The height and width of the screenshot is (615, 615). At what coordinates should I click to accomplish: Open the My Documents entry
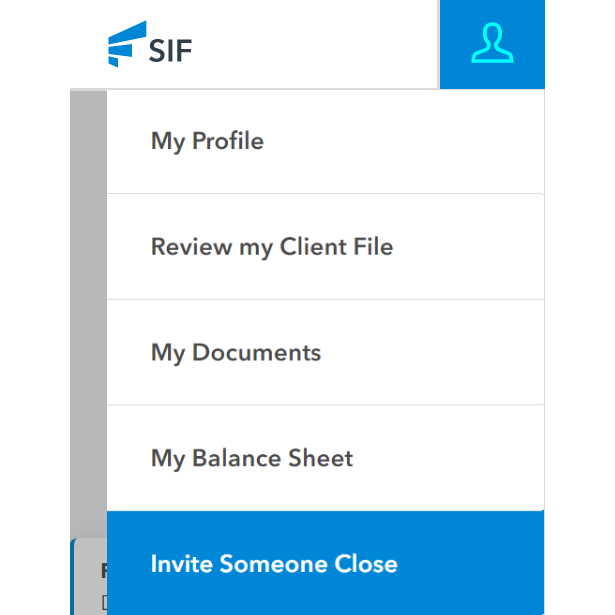click(236, 353)
